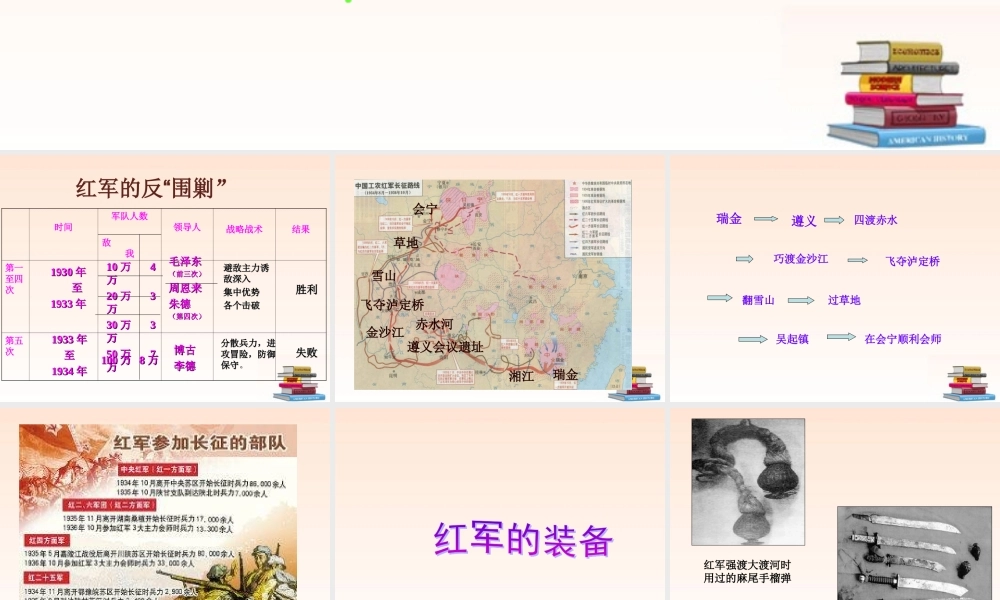Click the 领导人 table header

(186, 227)
